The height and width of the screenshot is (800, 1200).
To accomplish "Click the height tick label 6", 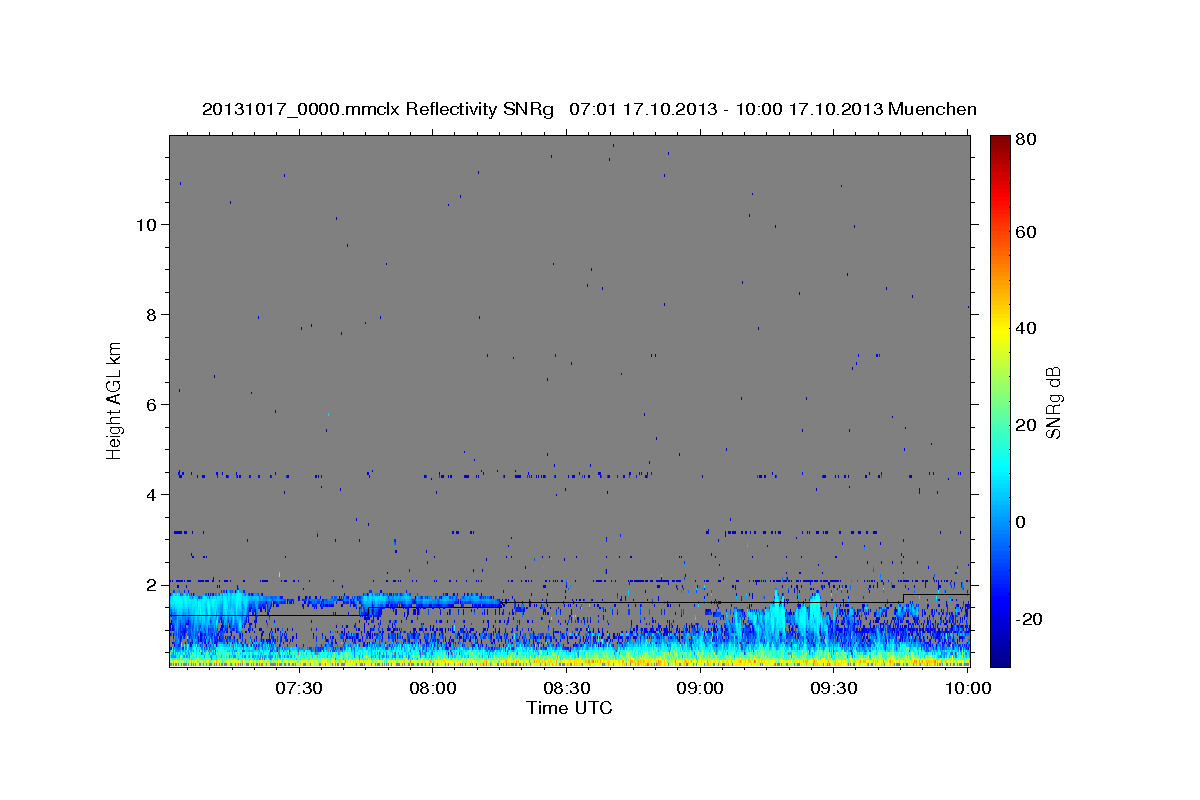I will pyautogui.click(x=152, y=404).
